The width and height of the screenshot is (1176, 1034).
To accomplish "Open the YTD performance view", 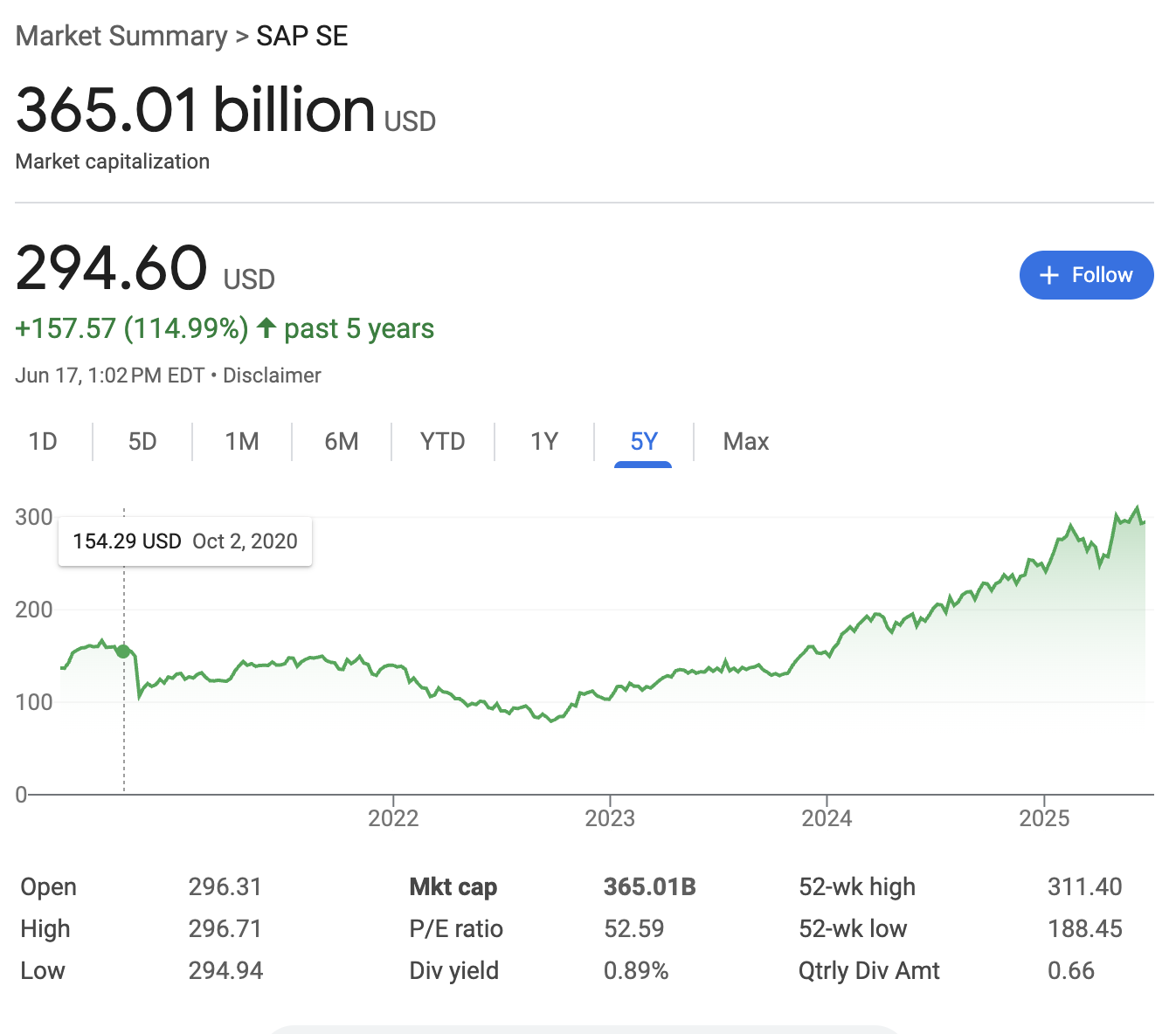I will tap(443, 442).
